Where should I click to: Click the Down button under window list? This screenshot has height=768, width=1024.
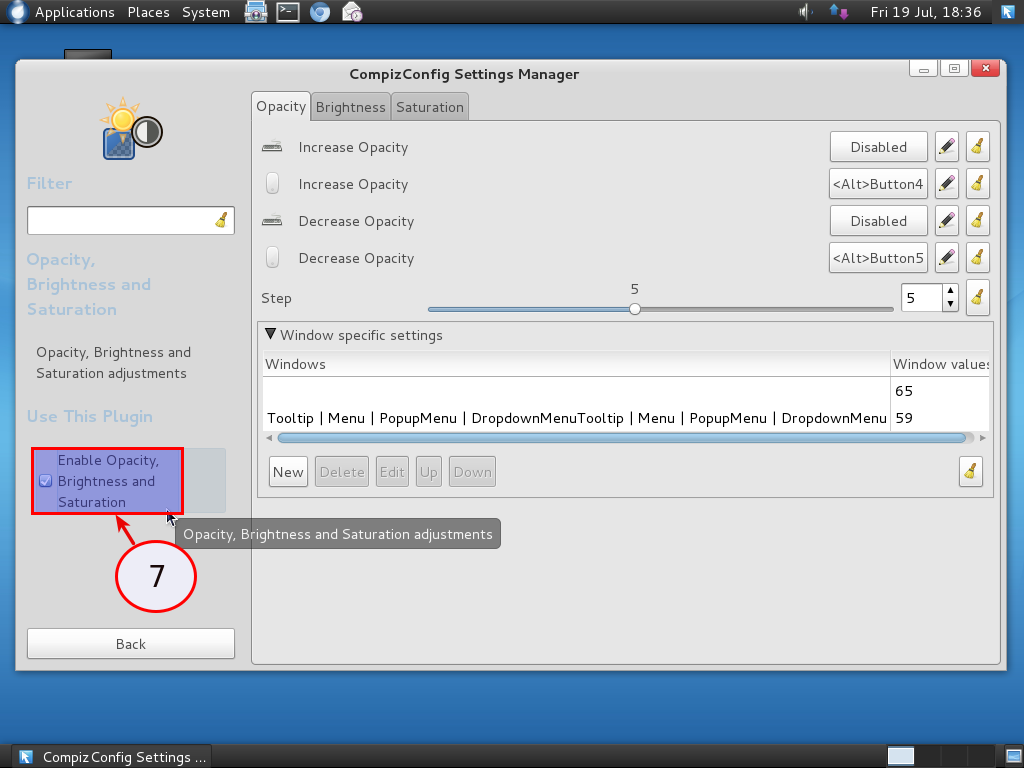tap(472, 472)
